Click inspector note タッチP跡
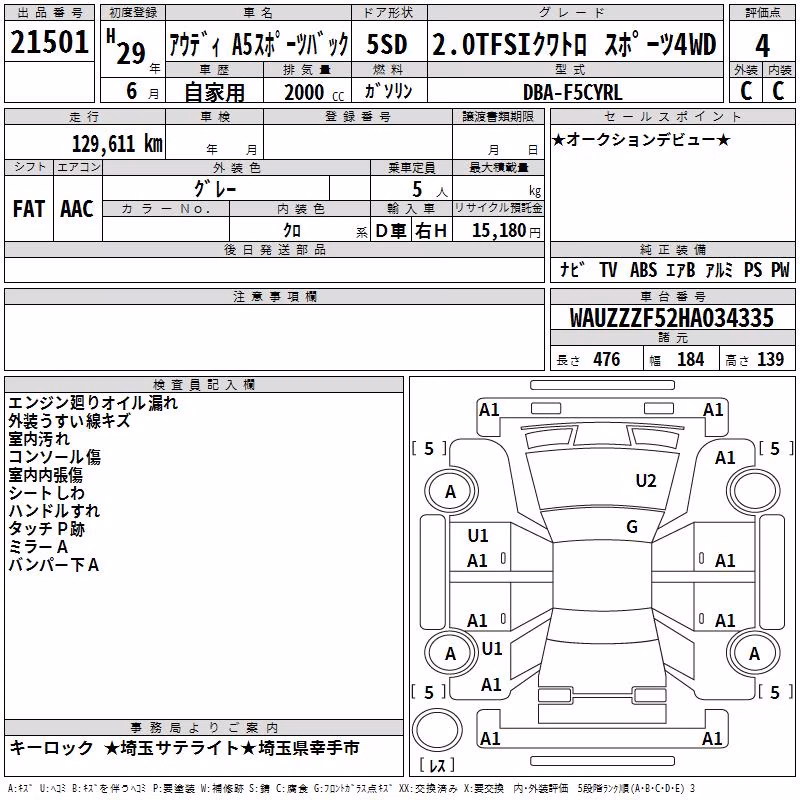800x800 pixels. pos(46,529)
